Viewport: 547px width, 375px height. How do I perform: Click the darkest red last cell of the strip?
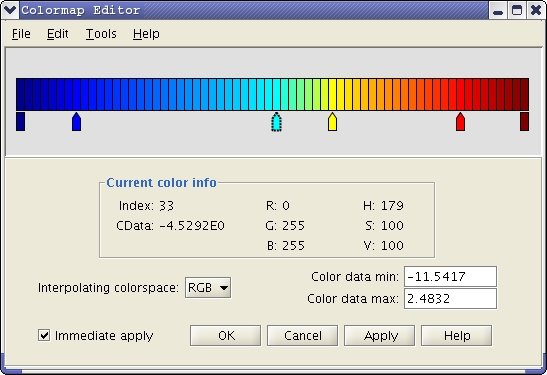[x=525, y=95]
